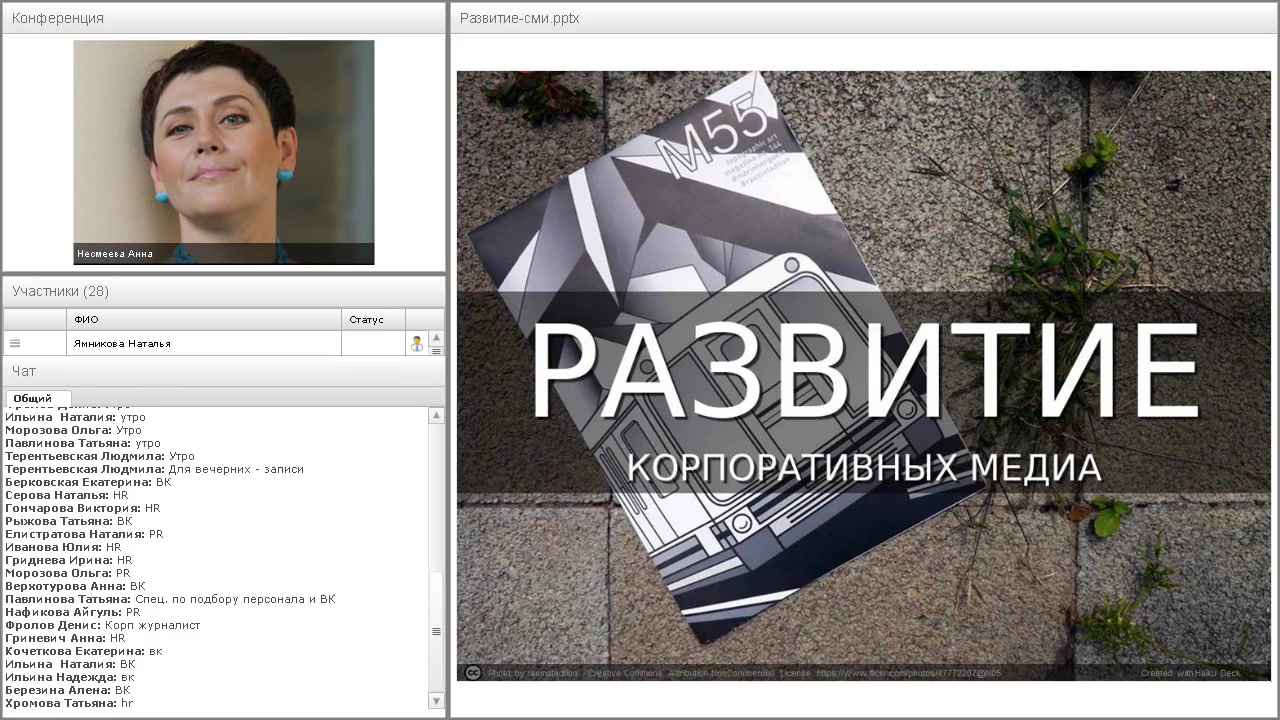Viewport: 1280px width, 720px height.
Task: Click the Created with Haiku Deck credit
Action: click(1190, 673)
